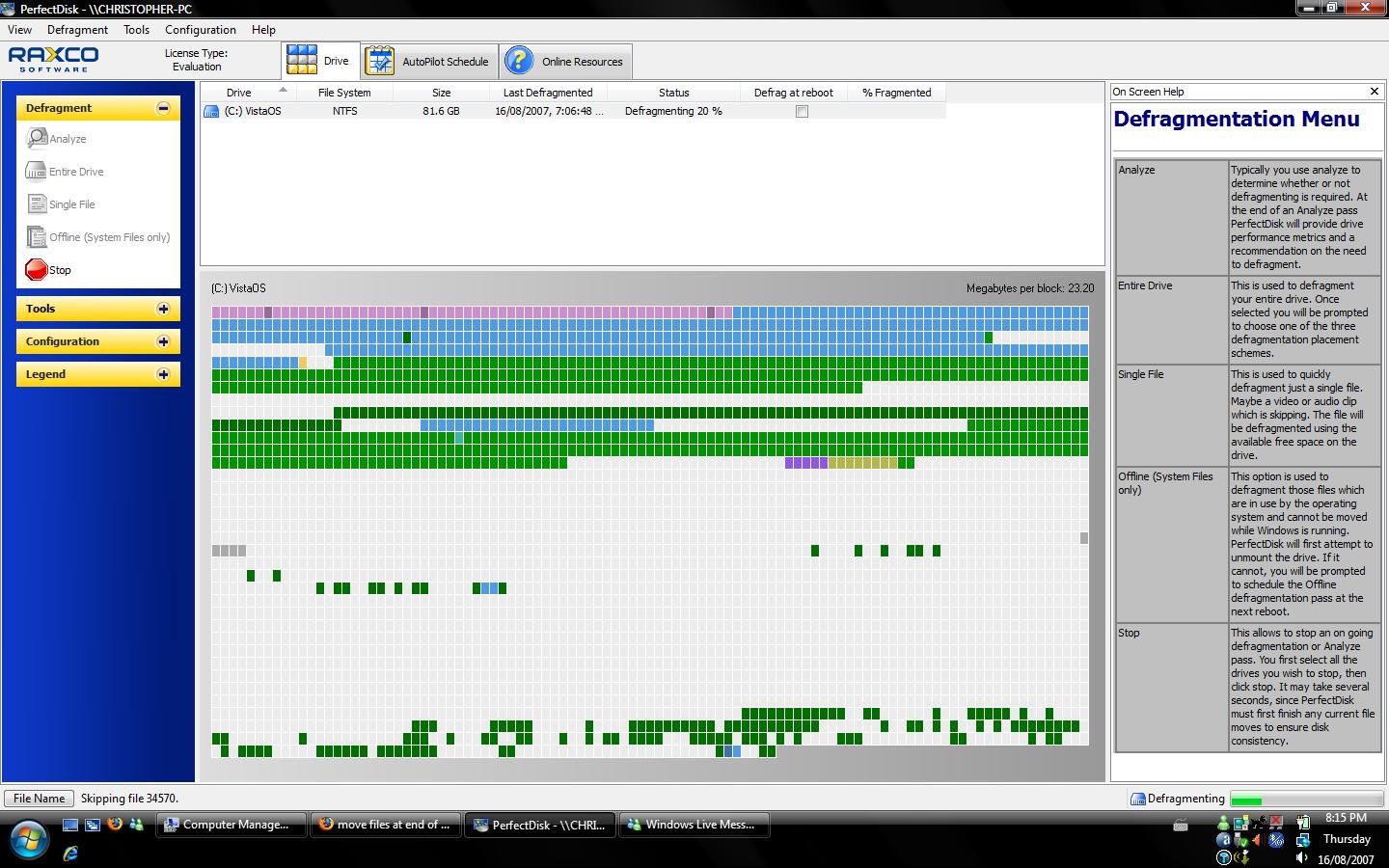Image resolution: width=1389 pixels, height=868 pixels.
Task: Expand the Legend panel
Action: point(163,374)
